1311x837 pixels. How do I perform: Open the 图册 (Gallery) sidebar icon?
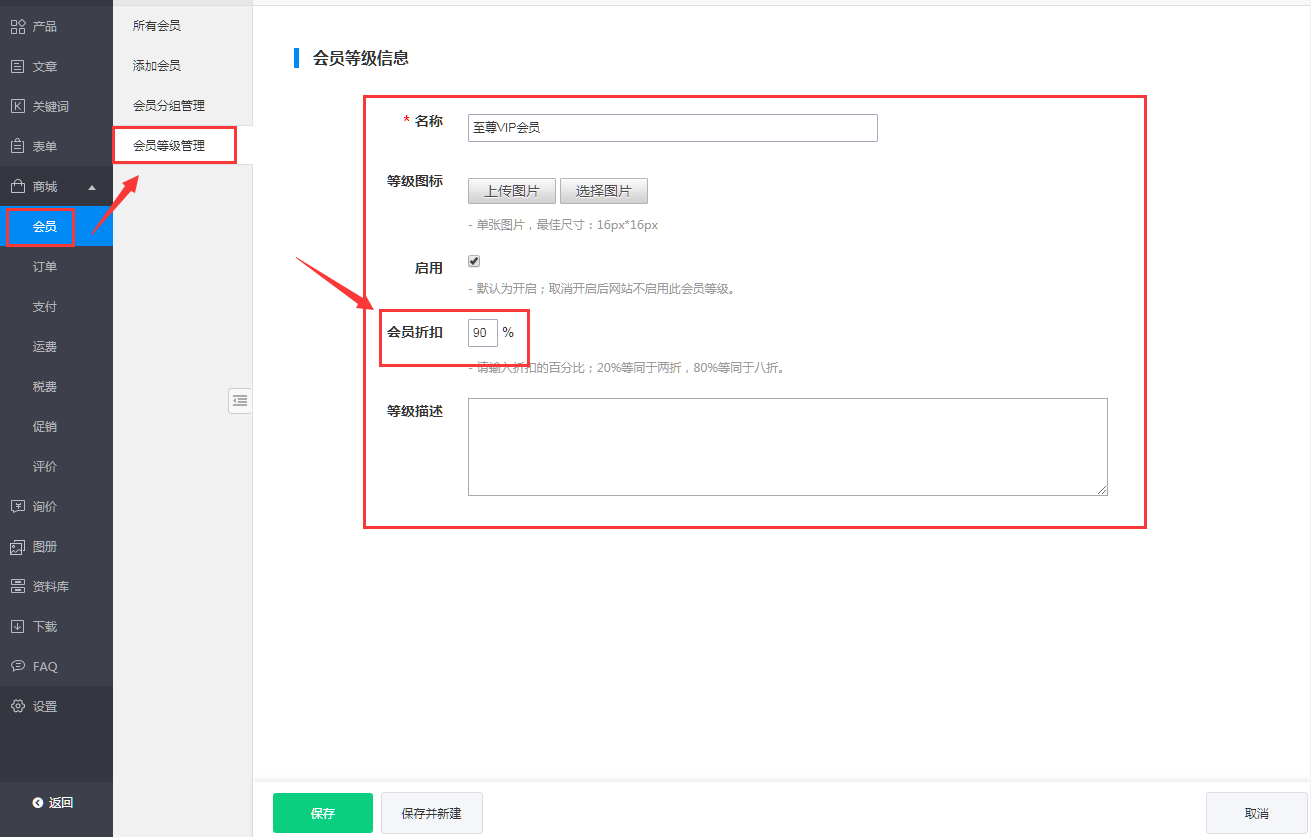(17, 547)
